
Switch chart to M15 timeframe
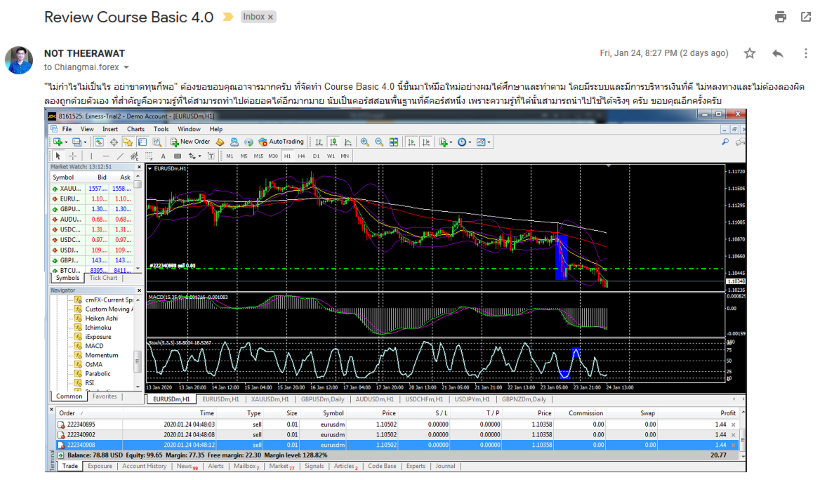[x=258, y=156]
